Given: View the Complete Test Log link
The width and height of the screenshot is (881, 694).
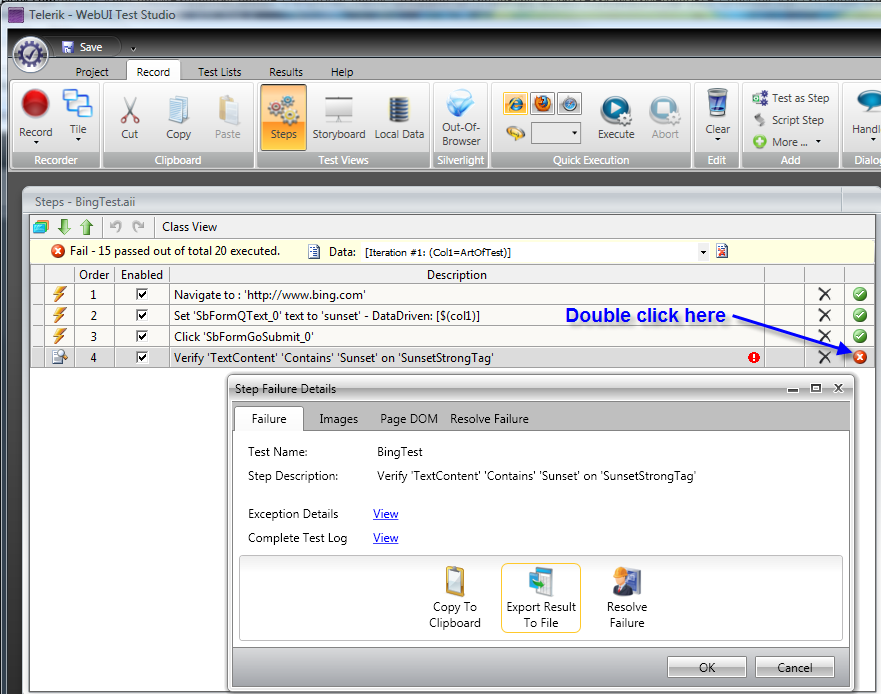Looking at the screenshot, I should [385, 538].
